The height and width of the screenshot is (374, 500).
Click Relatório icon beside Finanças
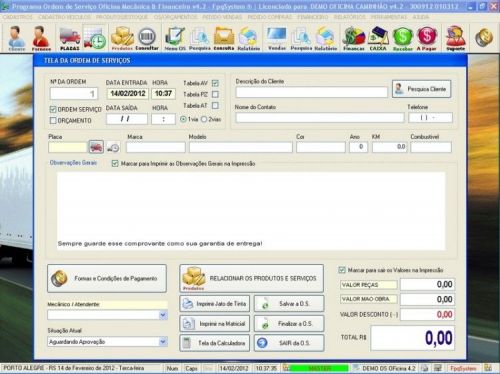(326, 39)
